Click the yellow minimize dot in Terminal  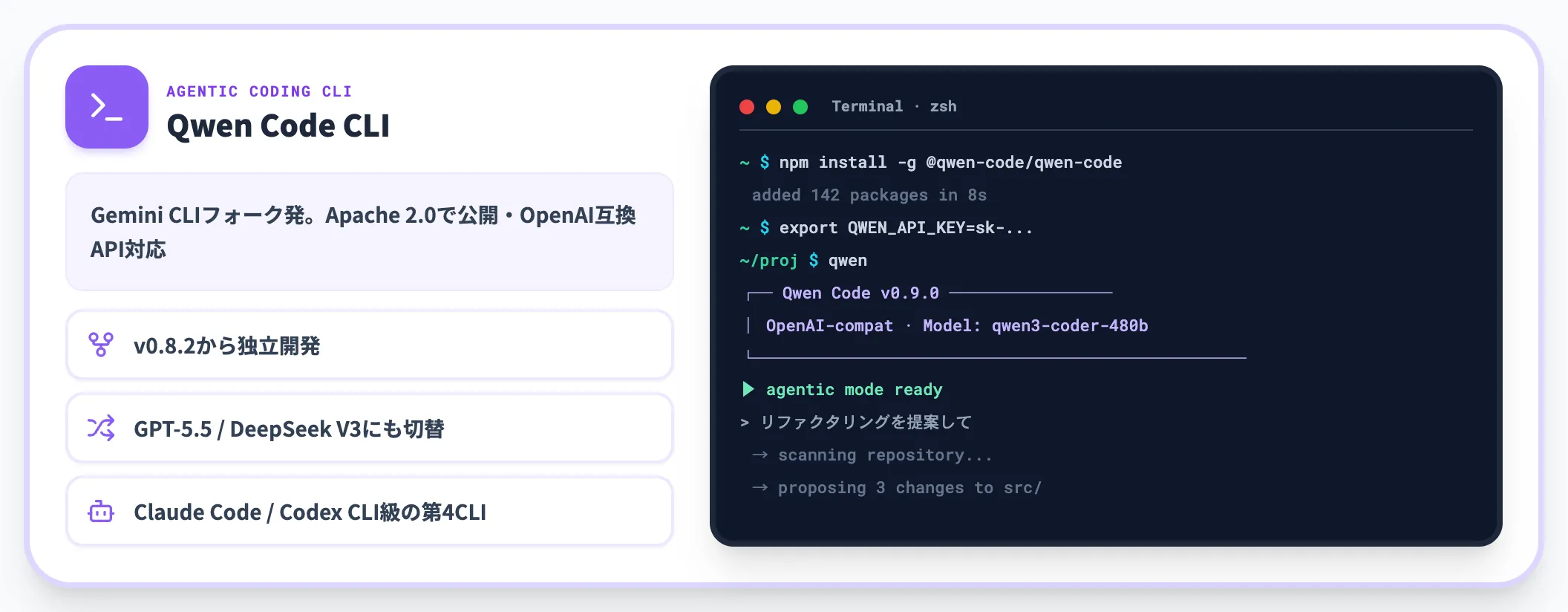774,107
